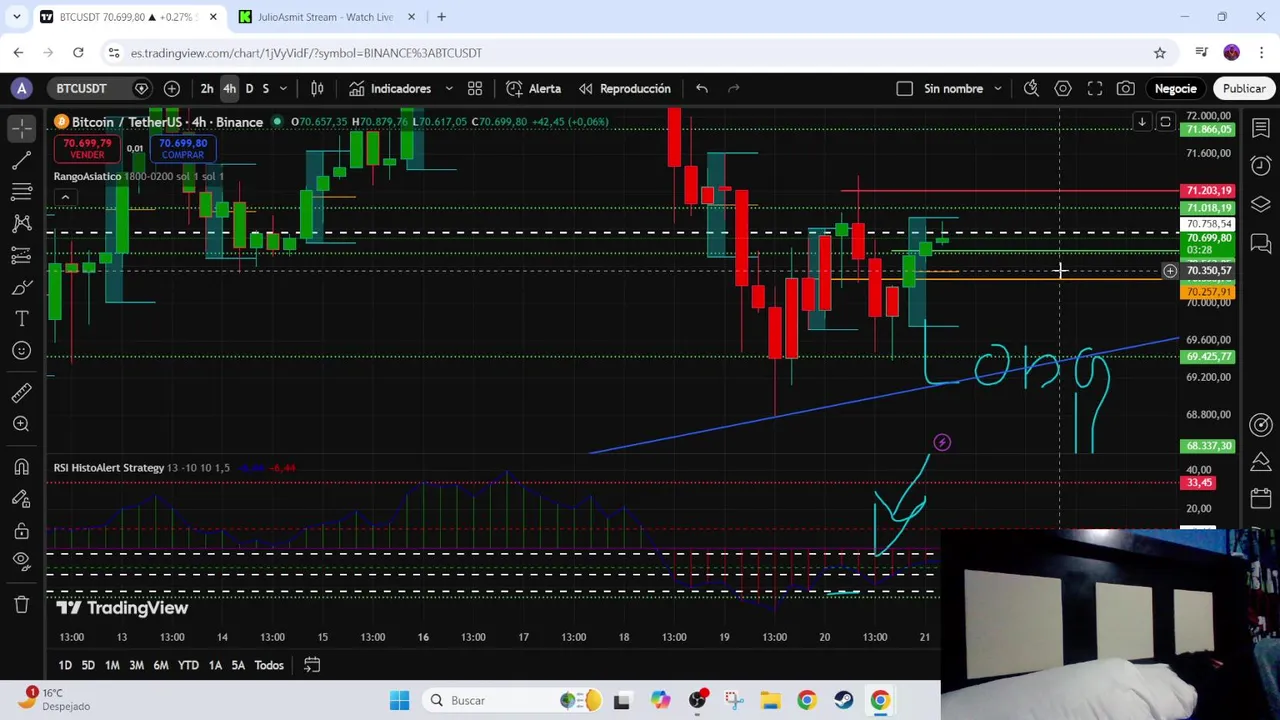Select the trend line drawing tool
The width and height of the screenshot is (1280, 720).
pos(21,161)
